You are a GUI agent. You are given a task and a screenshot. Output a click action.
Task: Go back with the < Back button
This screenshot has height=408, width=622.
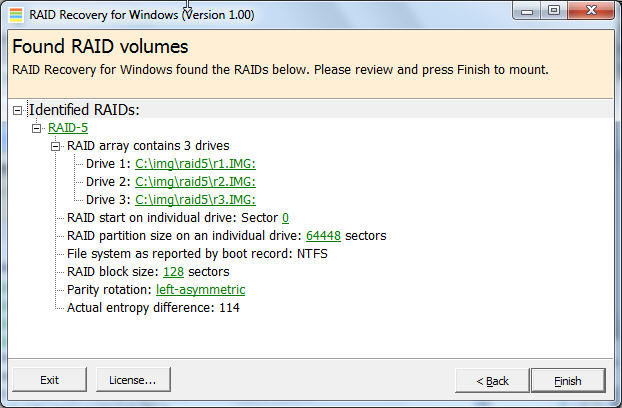pos(492,381)
